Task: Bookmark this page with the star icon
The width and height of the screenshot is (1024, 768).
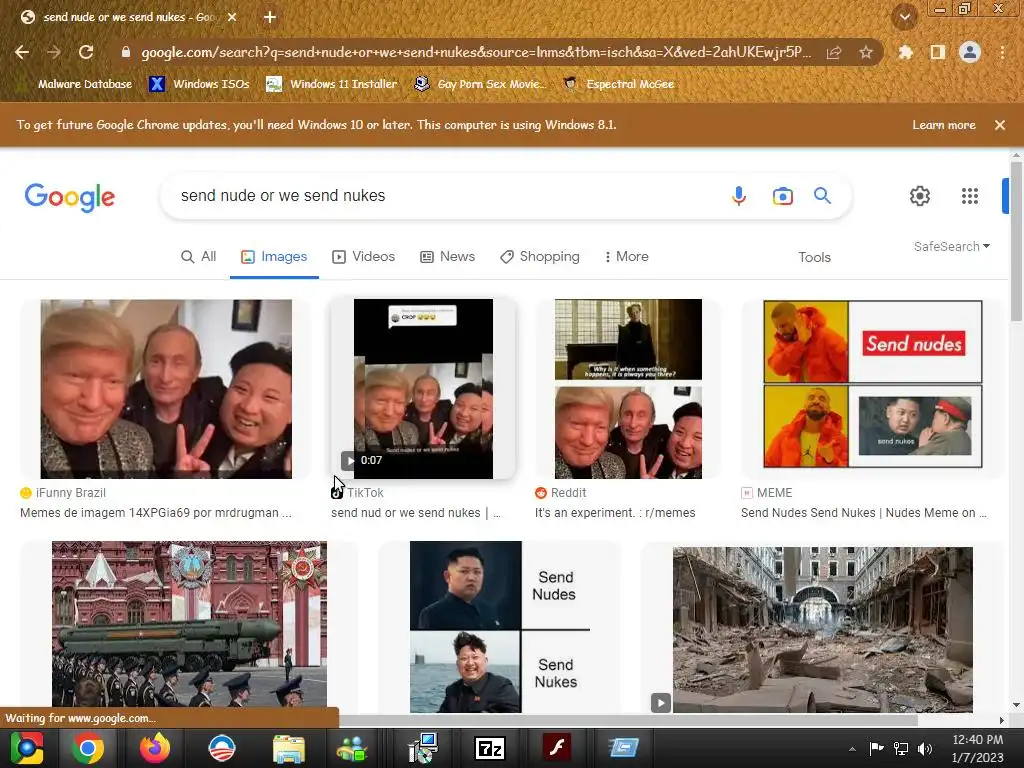Action: click(866, 52)
